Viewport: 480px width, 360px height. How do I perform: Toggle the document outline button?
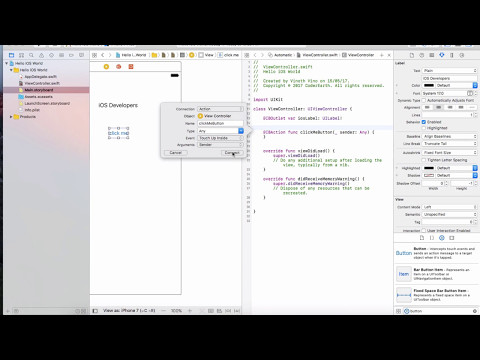click(x=95, y=311)
